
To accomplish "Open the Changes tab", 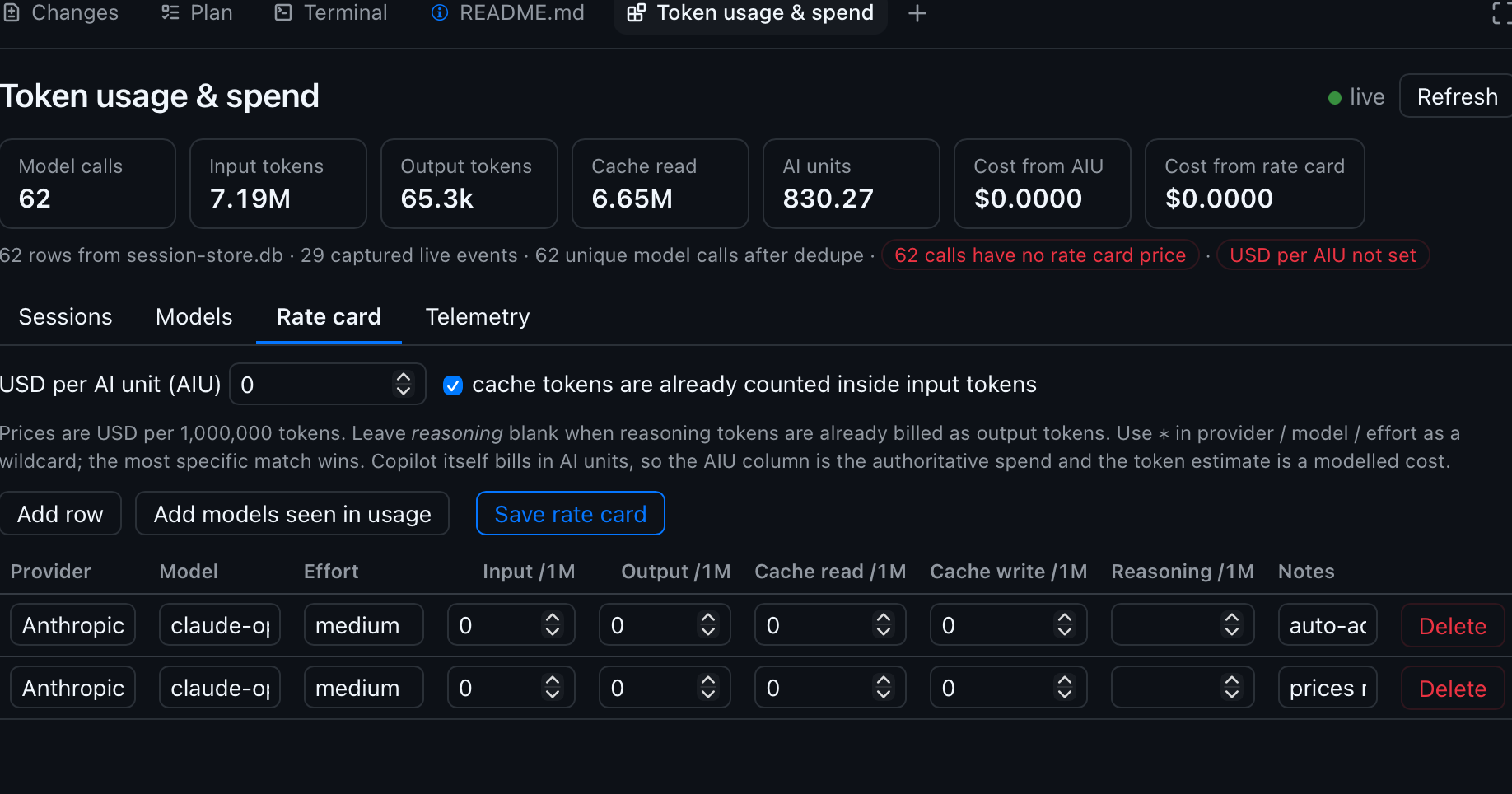I will pos(62,13).
